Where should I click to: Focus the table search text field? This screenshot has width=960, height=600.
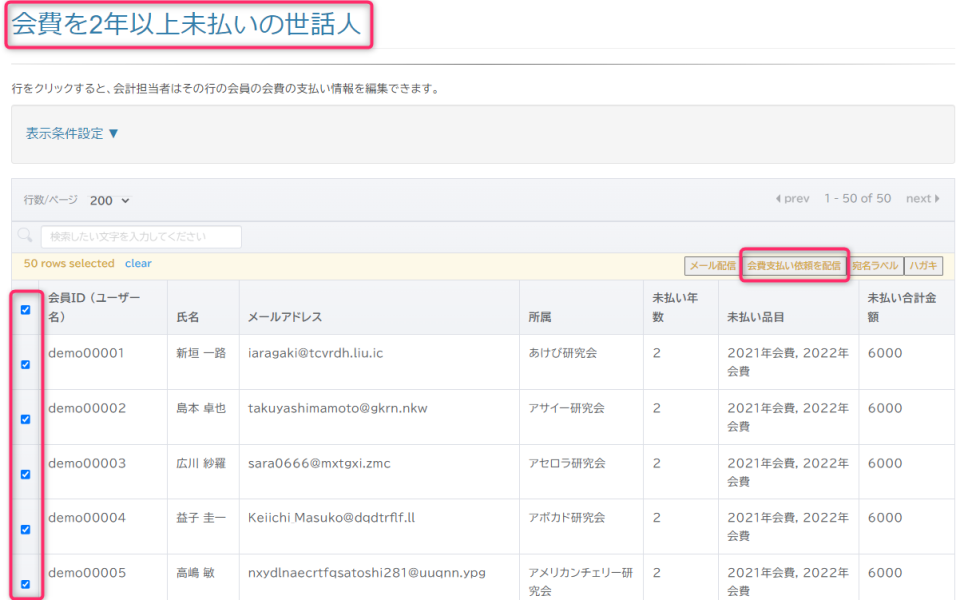(141, 237)
